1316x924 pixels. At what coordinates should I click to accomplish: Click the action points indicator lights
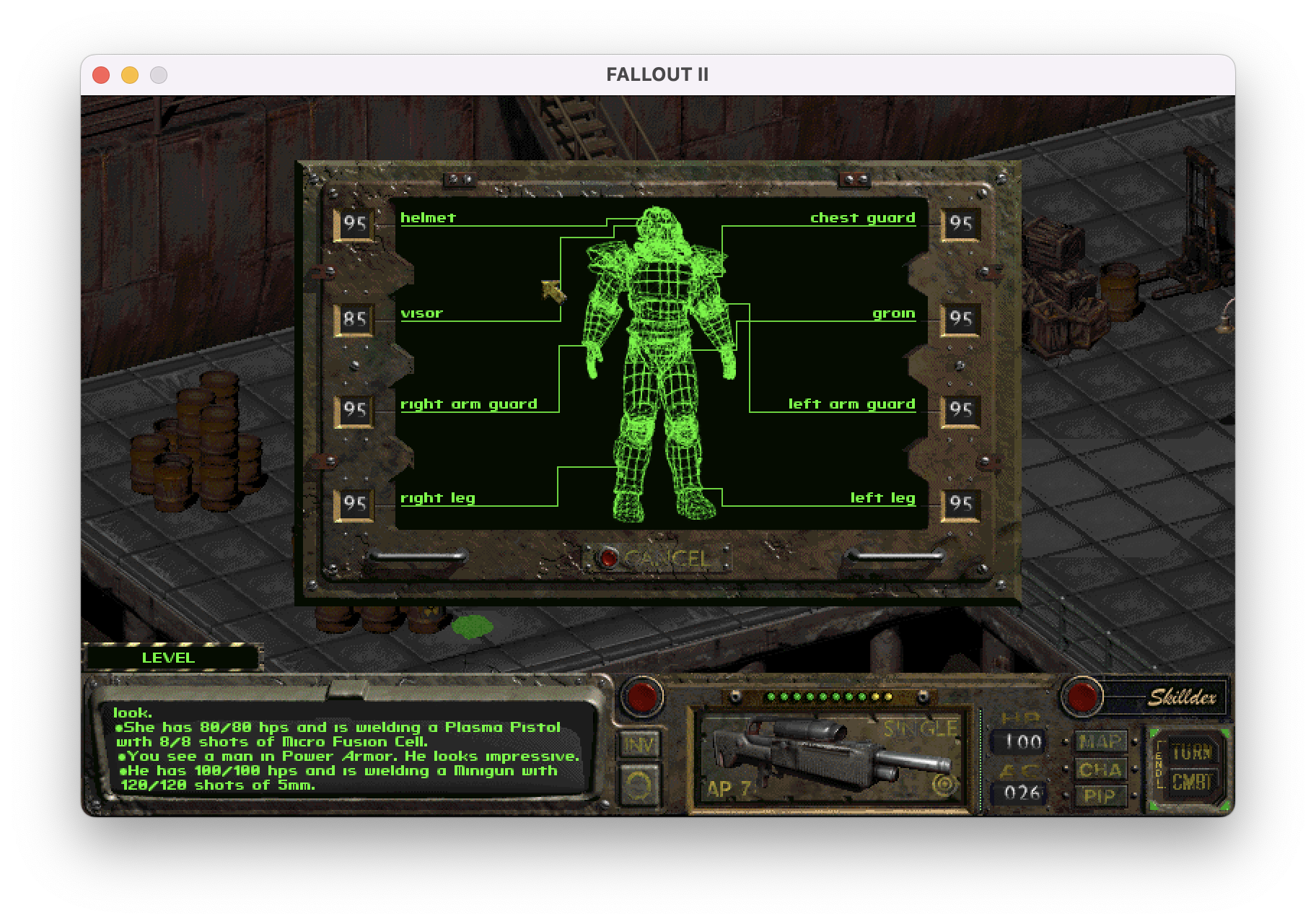(x=830, y=697)
